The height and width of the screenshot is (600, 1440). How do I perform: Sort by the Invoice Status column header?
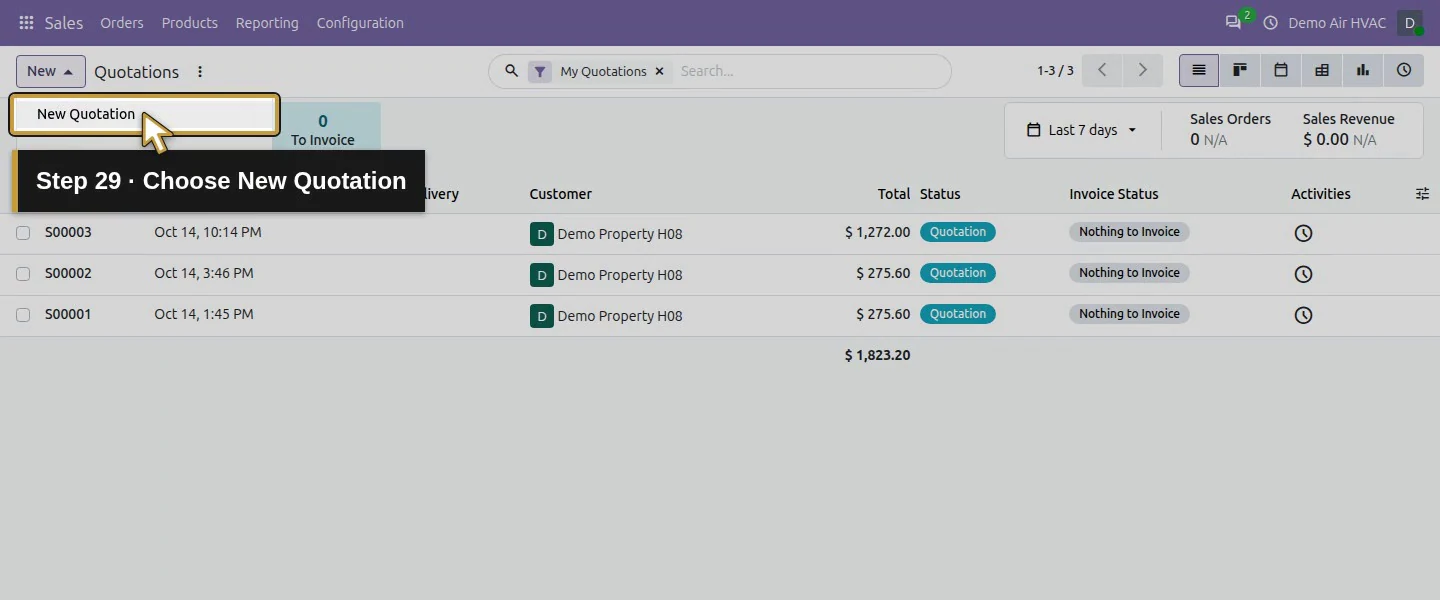point(1114,194)
